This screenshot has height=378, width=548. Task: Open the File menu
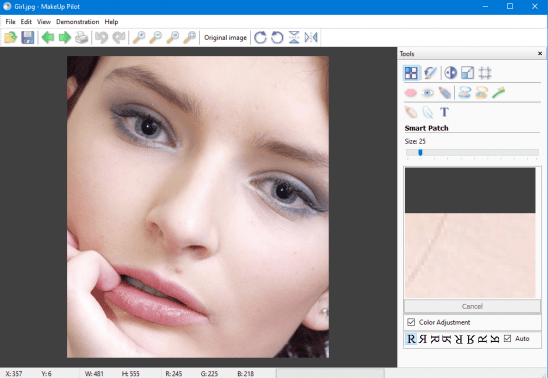[x=10, y=22]
